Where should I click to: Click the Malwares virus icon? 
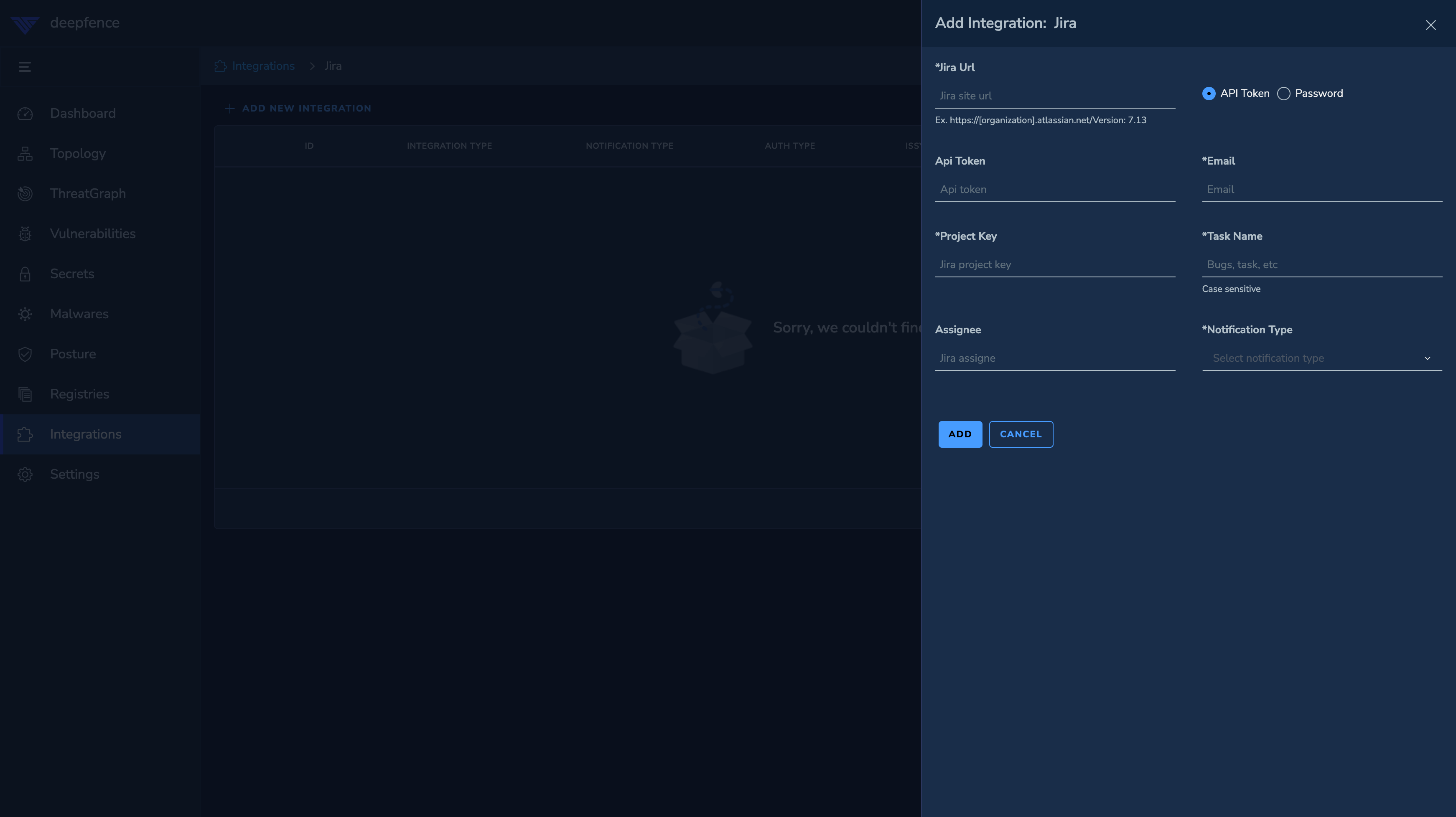point(25,314)
